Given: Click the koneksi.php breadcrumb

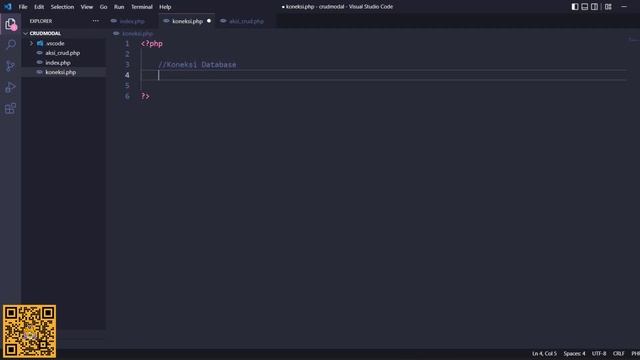Looking at the screenshot, I should point(138,33).
